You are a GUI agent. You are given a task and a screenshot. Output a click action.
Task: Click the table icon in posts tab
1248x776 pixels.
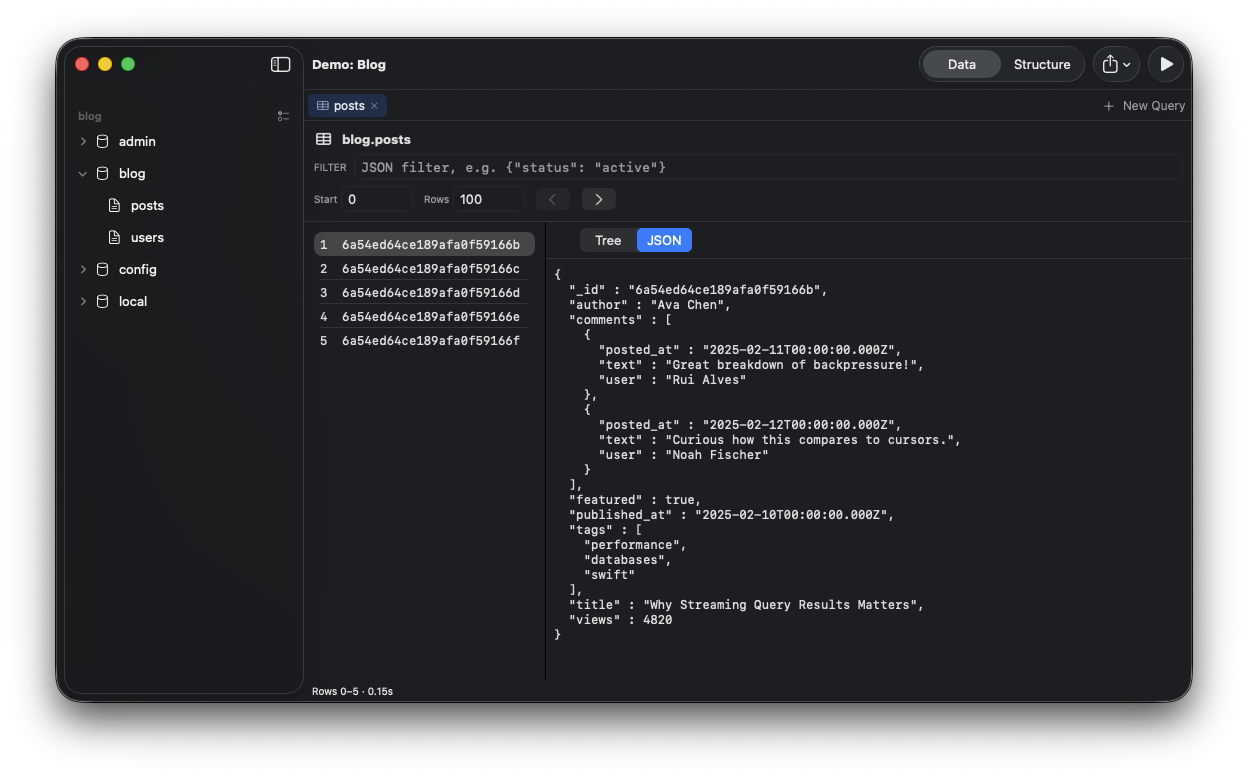(322, 106)
